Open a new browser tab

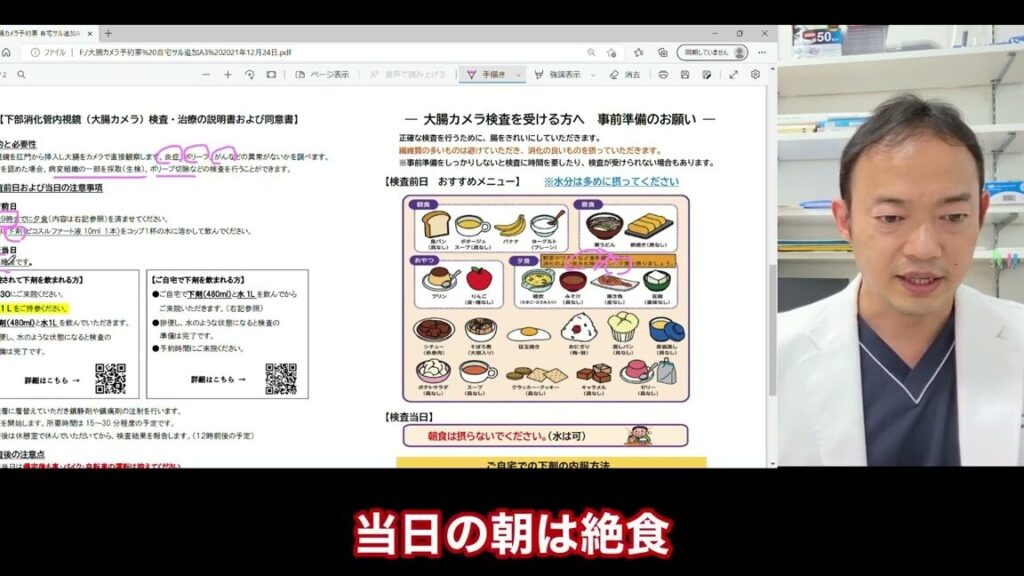(x=108, y=33)
